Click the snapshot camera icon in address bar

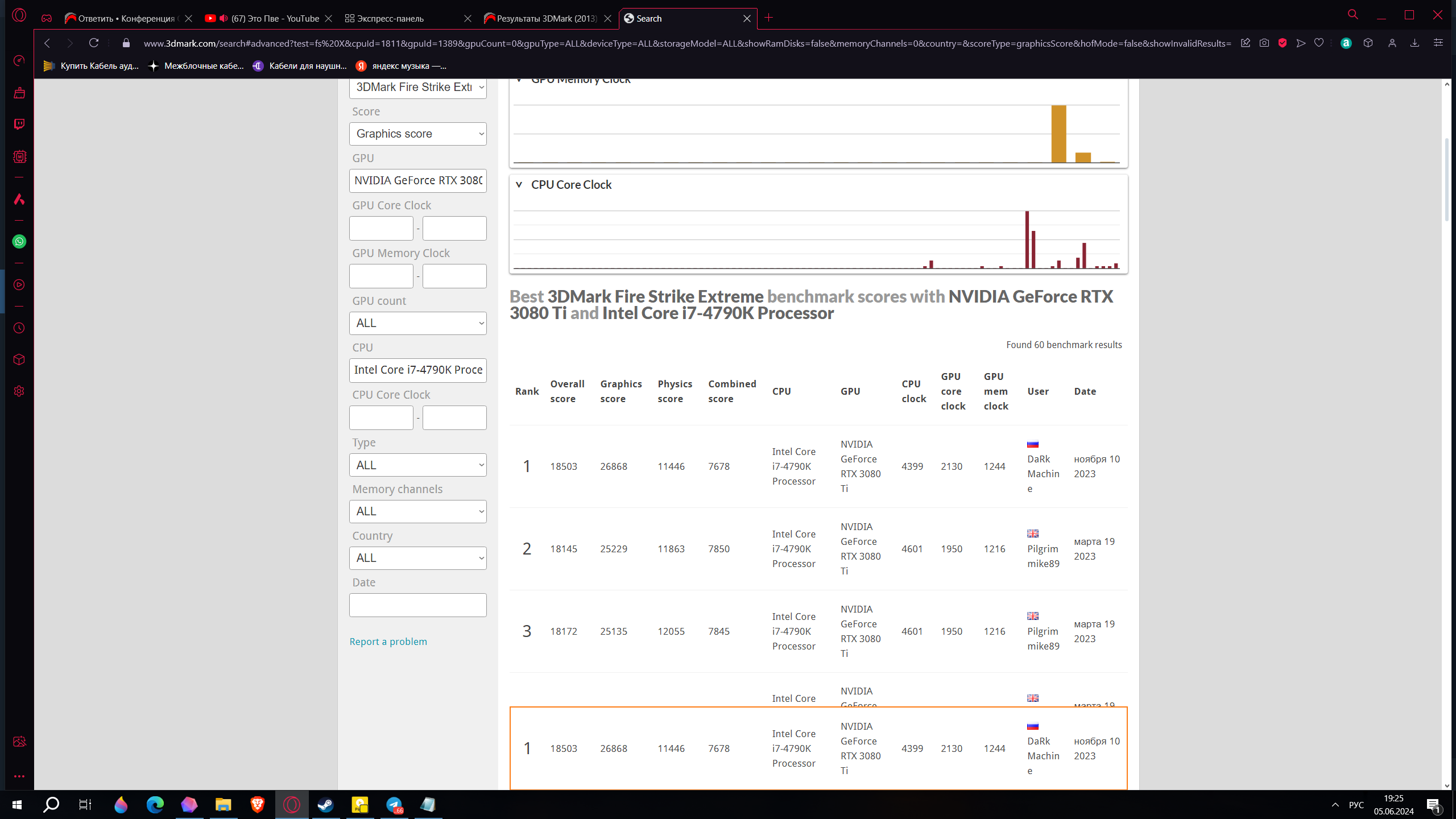pyautogui.click(x=1264, y=43)
